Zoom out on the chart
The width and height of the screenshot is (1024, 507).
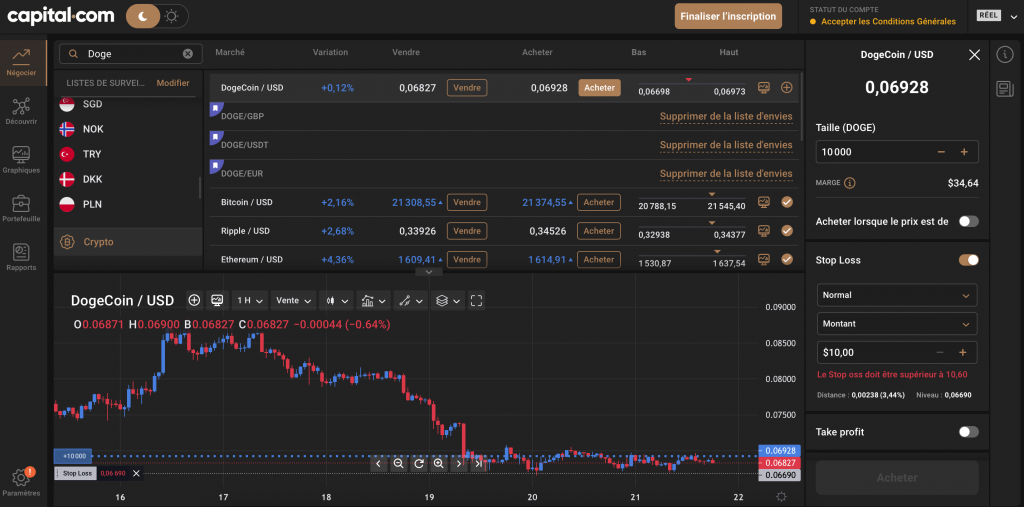pyautogui.click(x=398, y=464)
